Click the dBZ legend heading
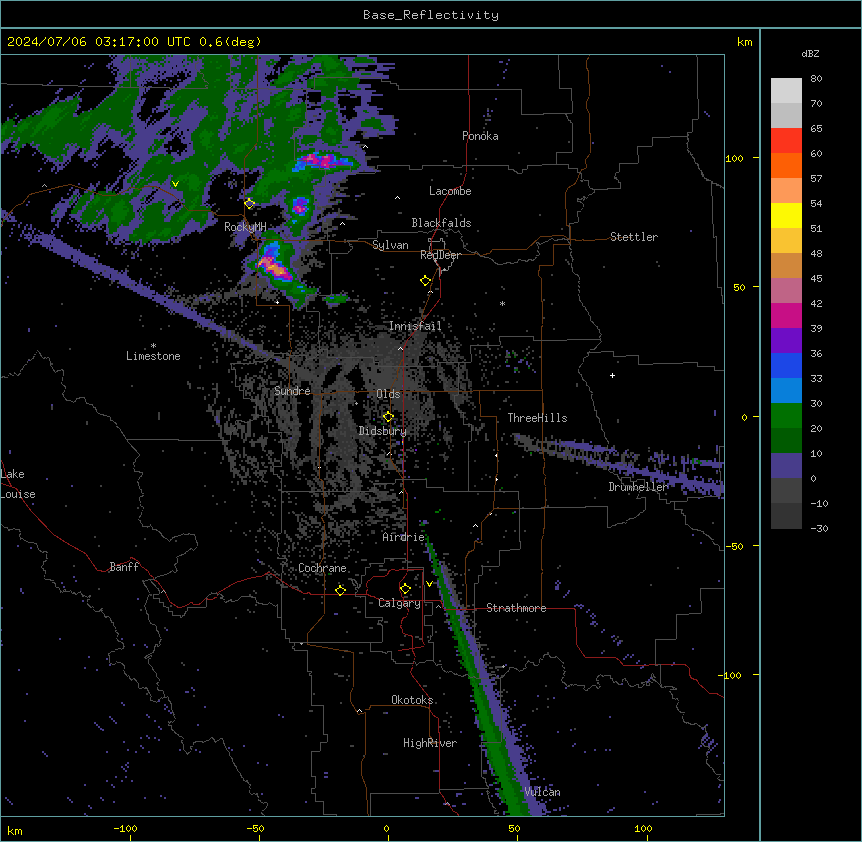 pos(810,53)
